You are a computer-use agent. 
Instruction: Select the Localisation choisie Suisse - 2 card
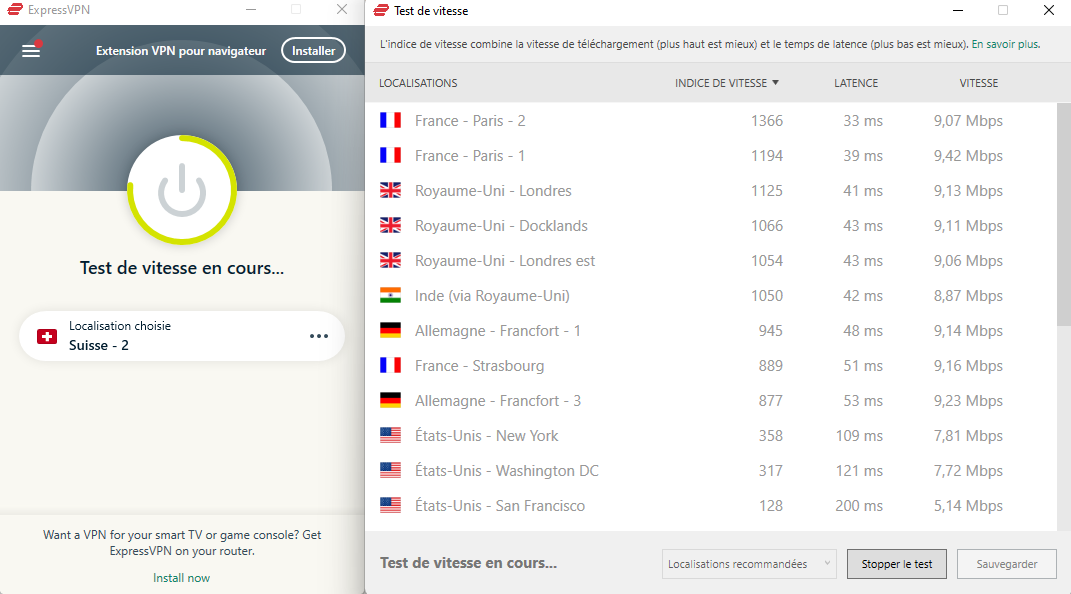[x=182, y=336]
